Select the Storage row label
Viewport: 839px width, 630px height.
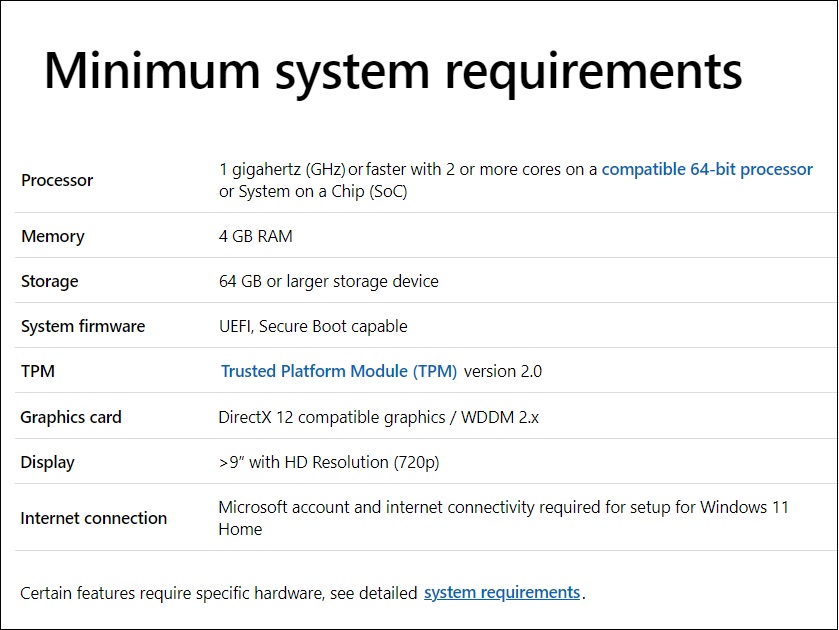tap(50, 282)
